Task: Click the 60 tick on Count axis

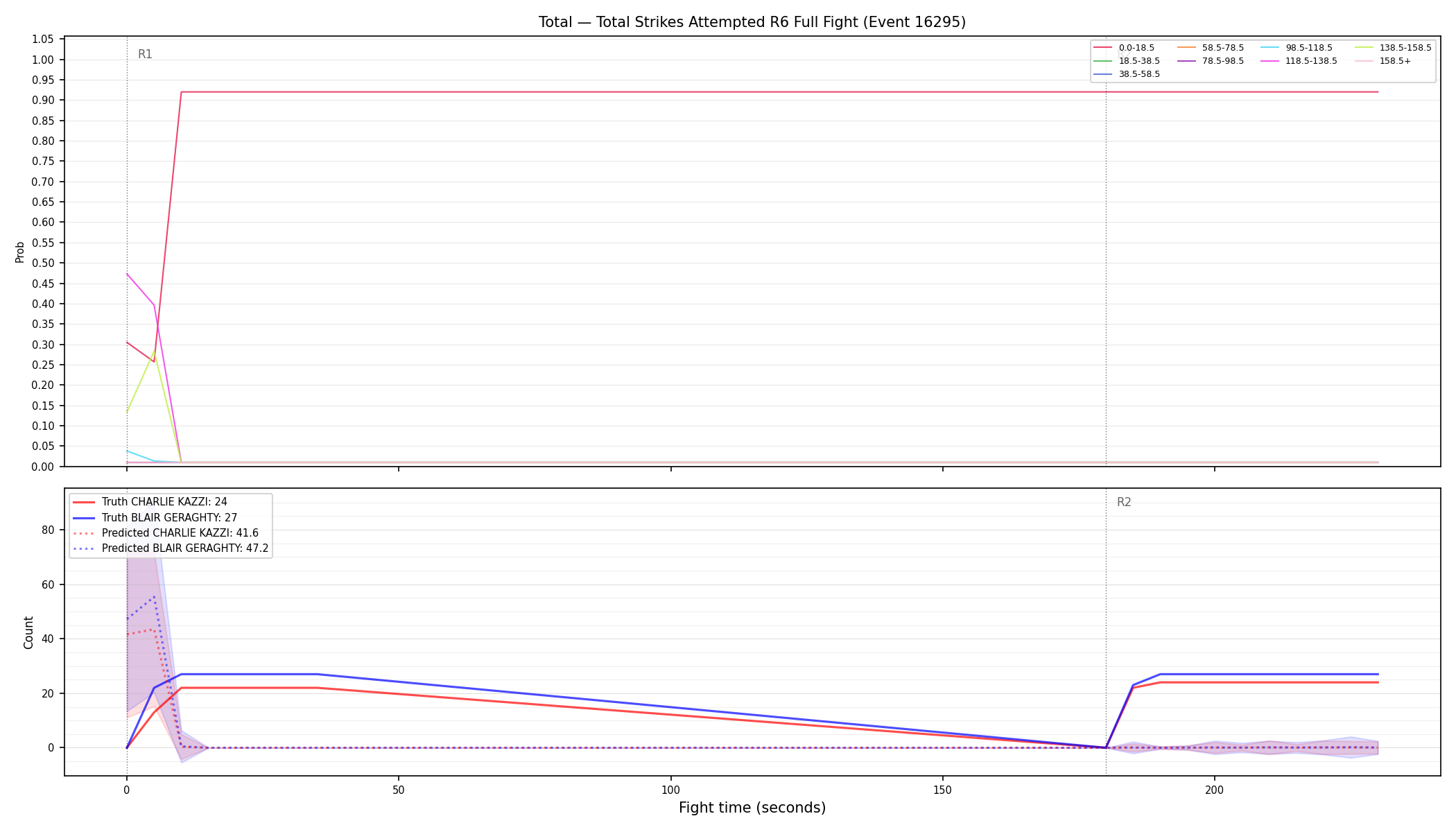Action: coord(48,584)
